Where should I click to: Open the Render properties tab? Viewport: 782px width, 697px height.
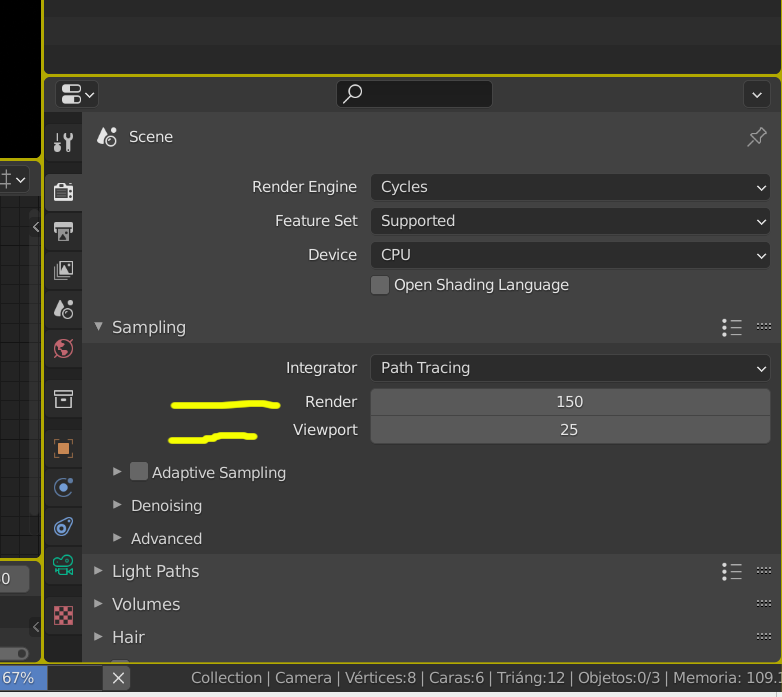63,192
